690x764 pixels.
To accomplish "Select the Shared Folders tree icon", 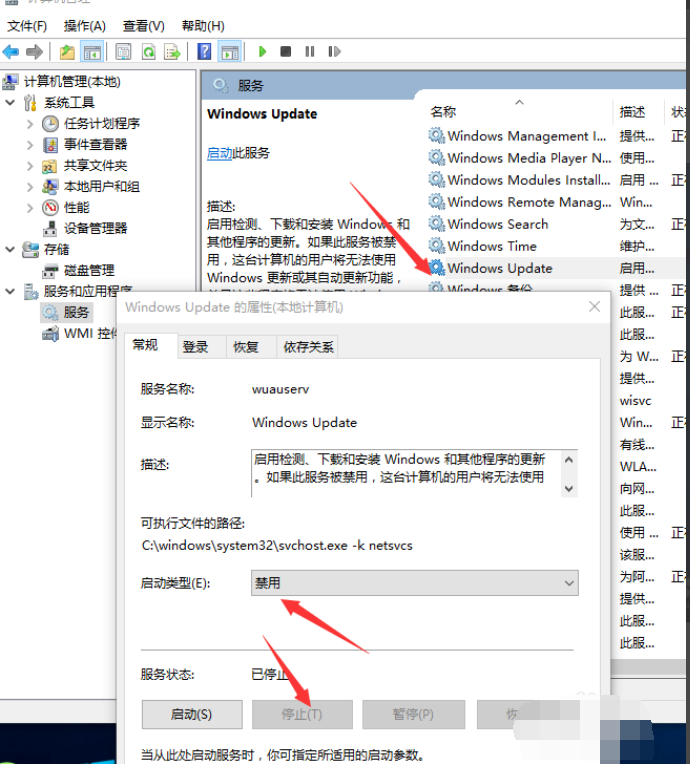I will pyautogui.click(x=50, y=166).
